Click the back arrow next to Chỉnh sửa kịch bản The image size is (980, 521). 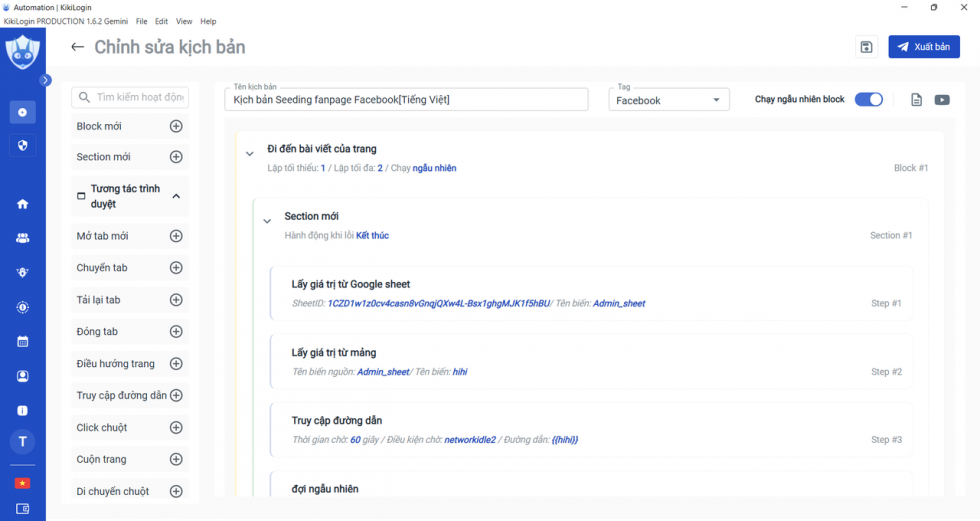tap(78, 47)
